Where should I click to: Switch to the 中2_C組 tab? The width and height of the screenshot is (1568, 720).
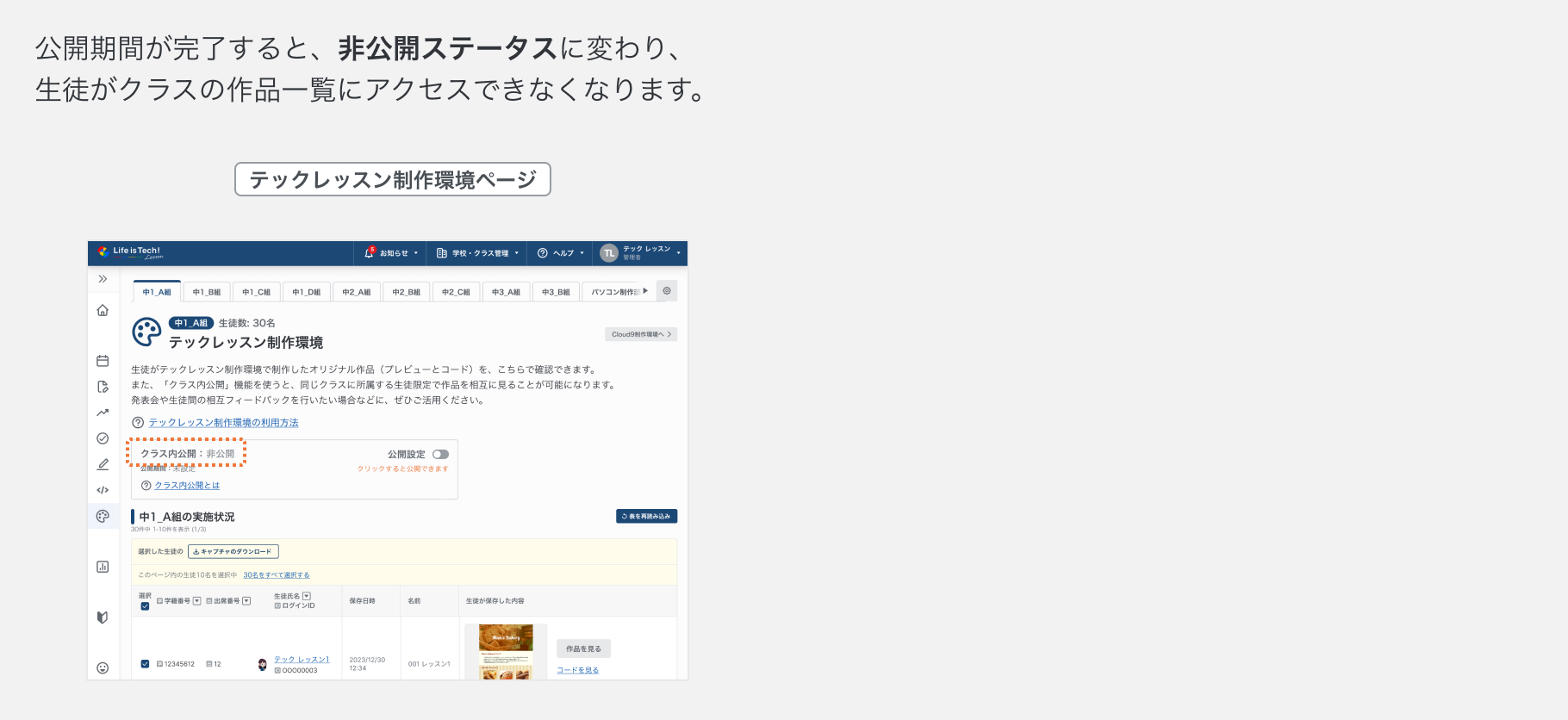[x=457, y=292]
